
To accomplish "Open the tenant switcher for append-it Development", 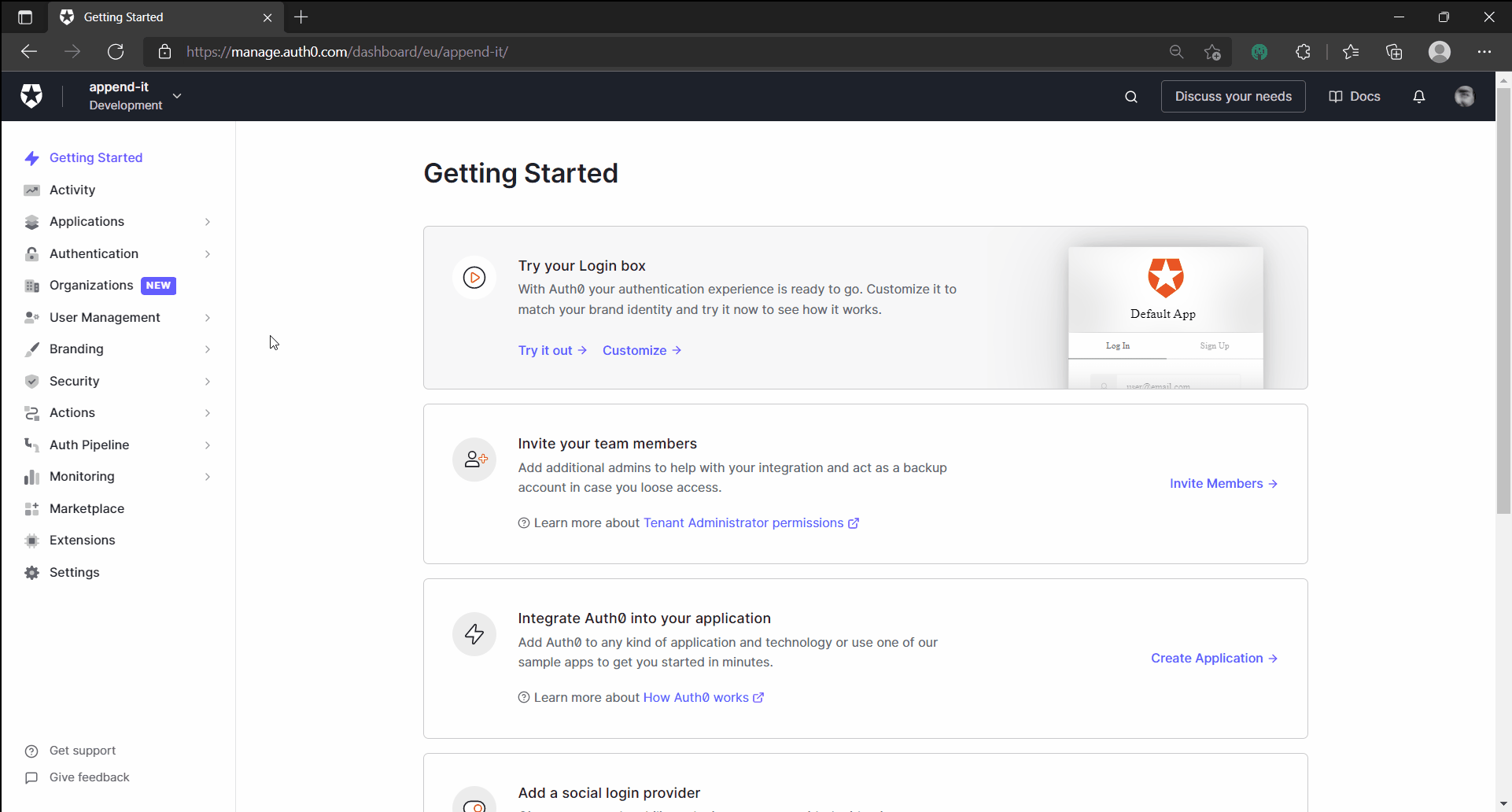I will (x=176, y=94).
